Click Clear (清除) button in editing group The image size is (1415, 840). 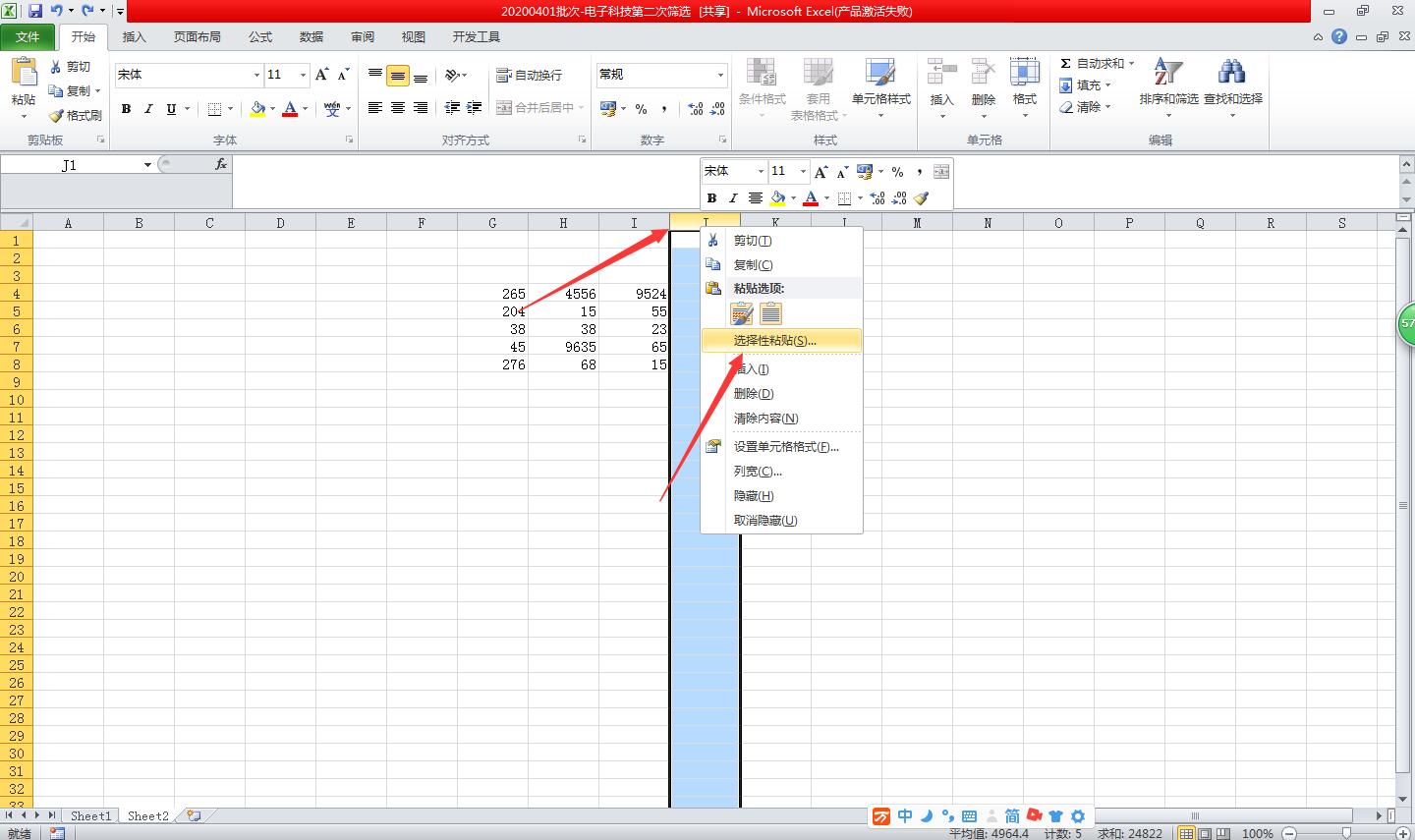pyautogui.click(x=1085, y=107)
